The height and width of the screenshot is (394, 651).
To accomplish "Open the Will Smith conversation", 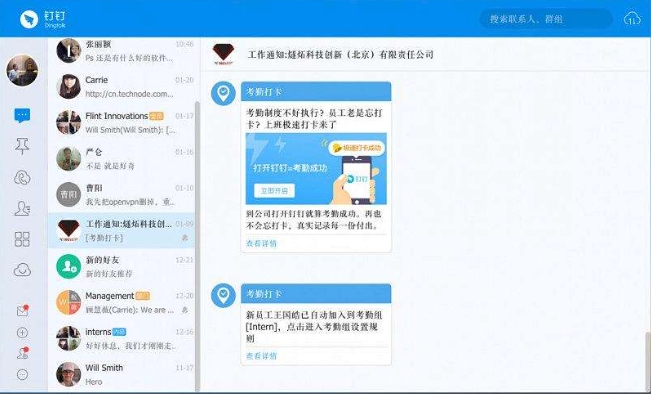I will [122, 374].
